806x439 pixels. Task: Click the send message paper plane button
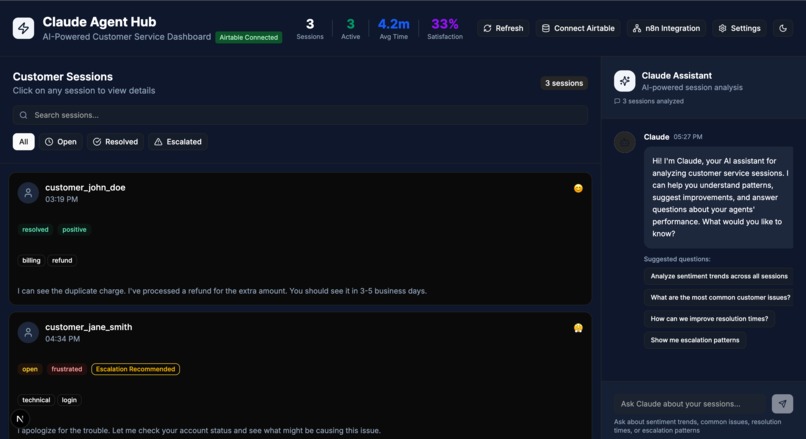coord(782,404)
